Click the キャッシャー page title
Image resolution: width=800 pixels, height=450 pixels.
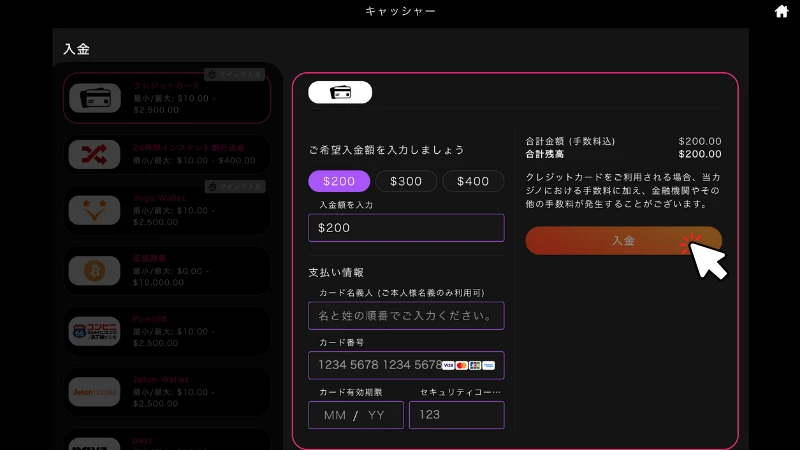coord(401,11)
